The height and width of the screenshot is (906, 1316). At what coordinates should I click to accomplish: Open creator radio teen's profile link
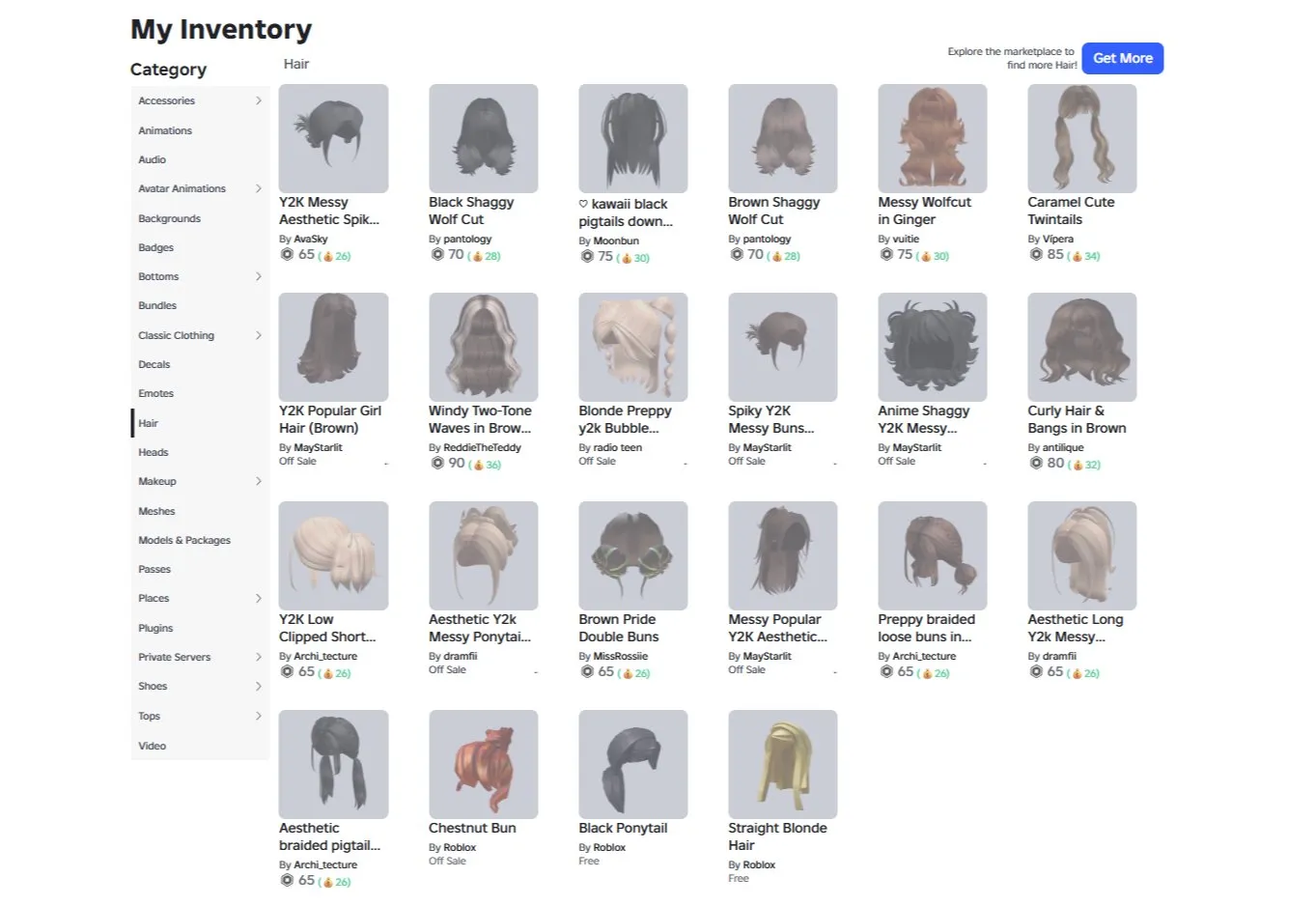(618, 447)
